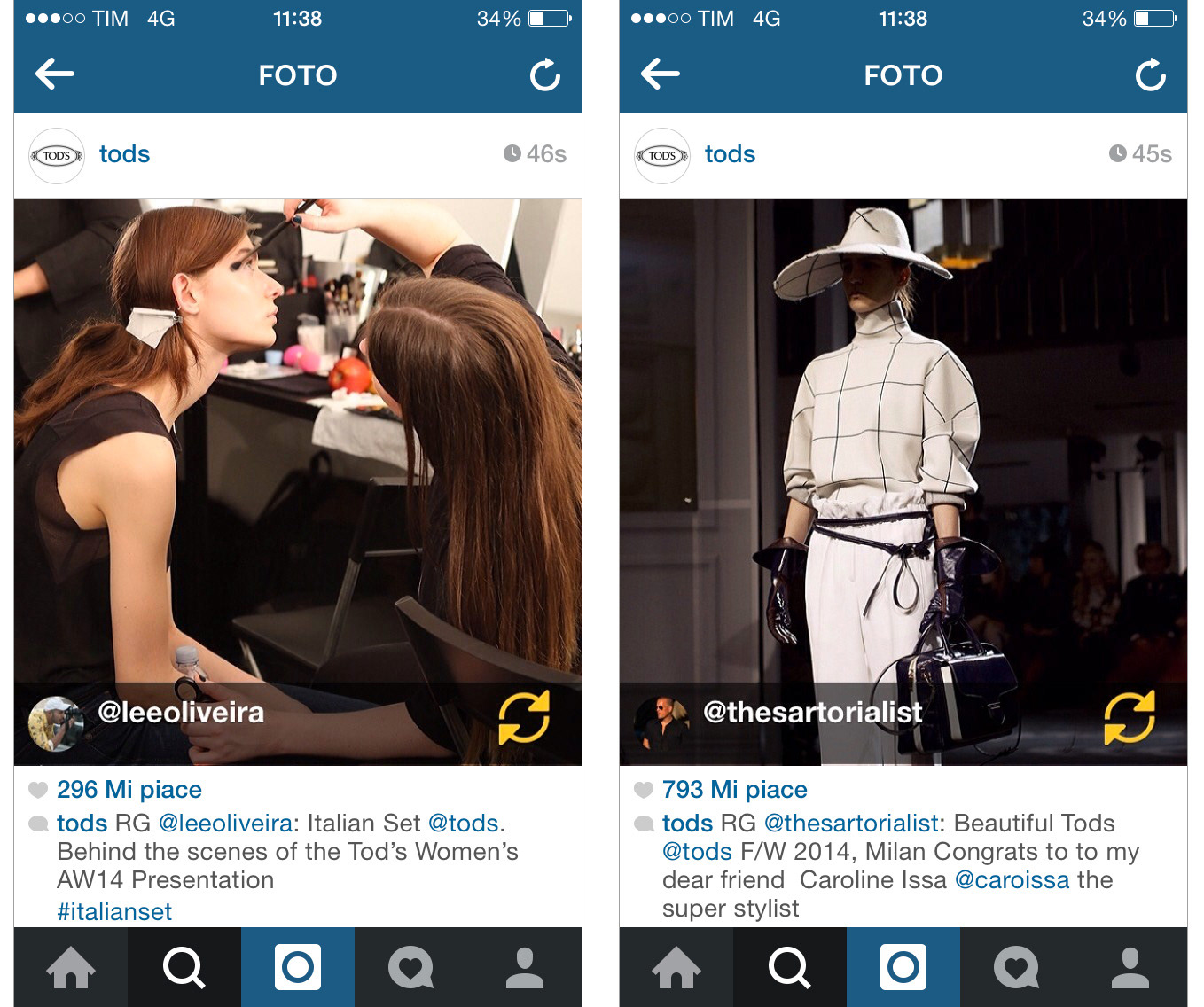Open the Activity heart tab on the right screen

[x=1017, y=967]
